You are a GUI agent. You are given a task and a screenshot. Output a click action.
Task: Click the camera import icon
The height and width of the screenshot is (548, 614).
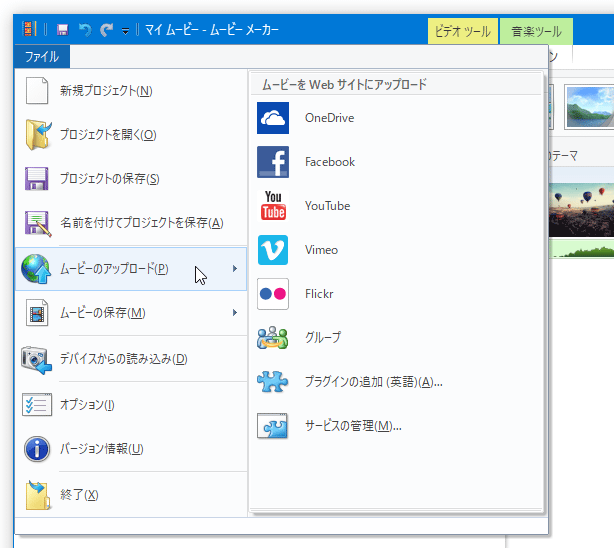click(36, 360)
